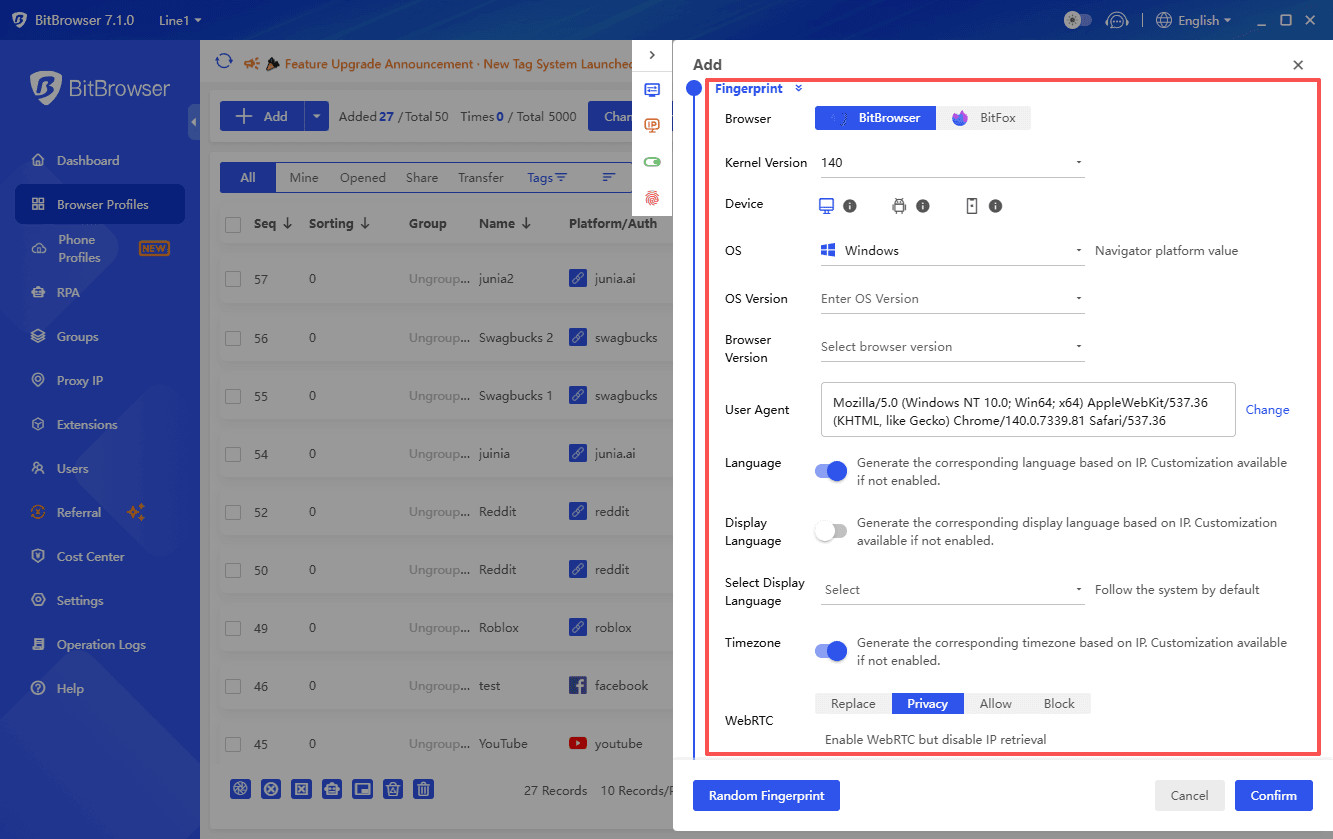Switch to the Opened tab

[362, 178]
